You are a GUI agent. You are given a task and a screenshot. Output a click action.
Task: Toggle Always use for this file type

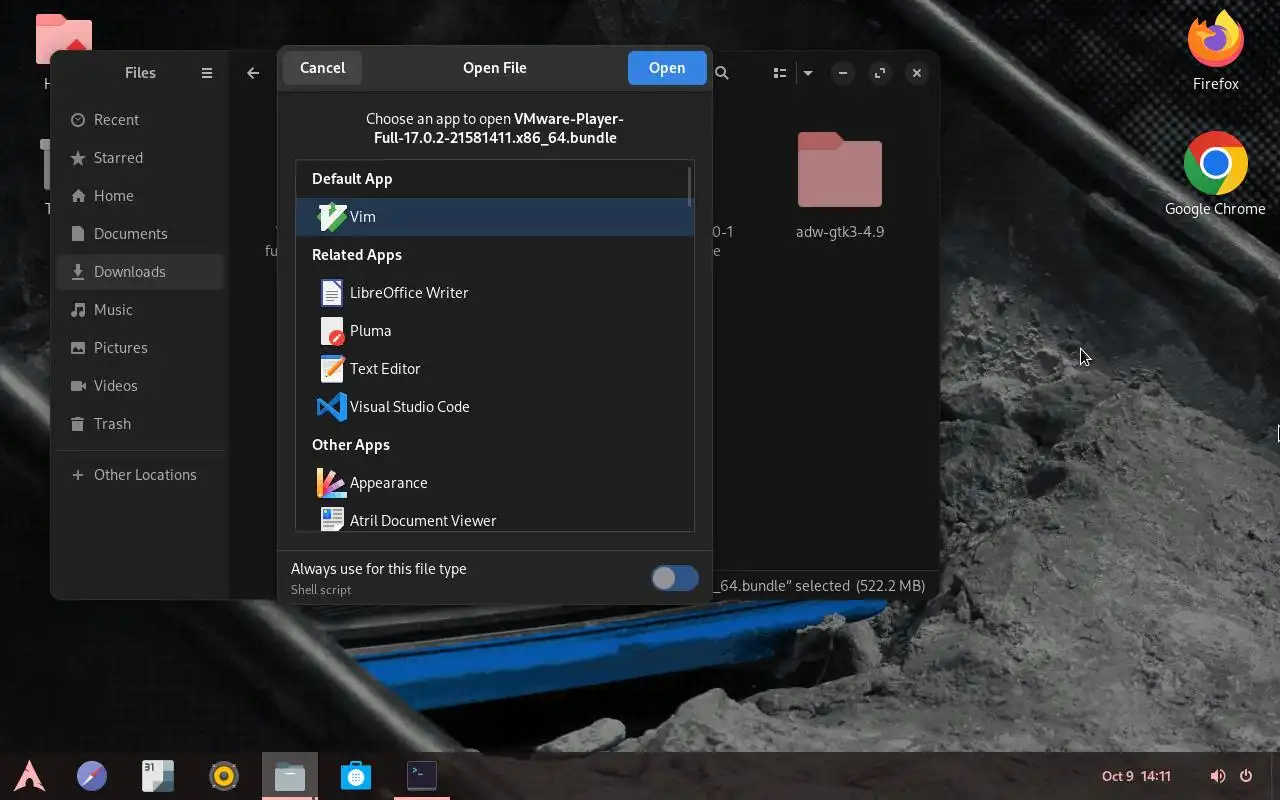(x=675, y=577)
